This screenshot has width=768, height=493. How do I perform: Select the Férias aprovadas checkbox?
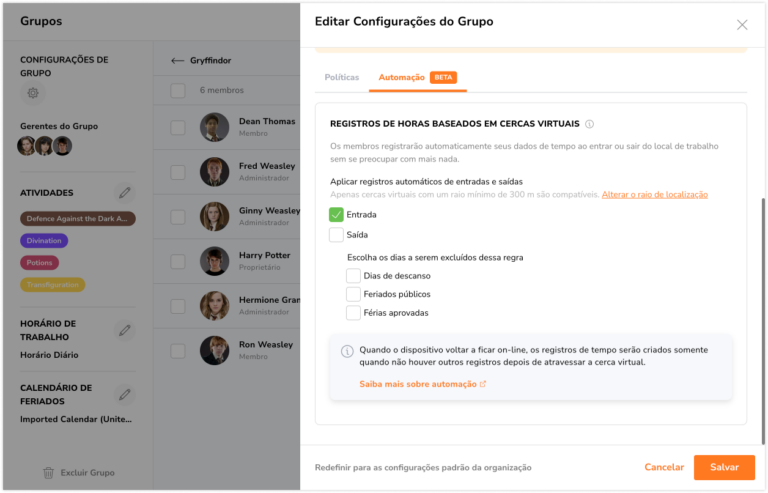[353, 313]
